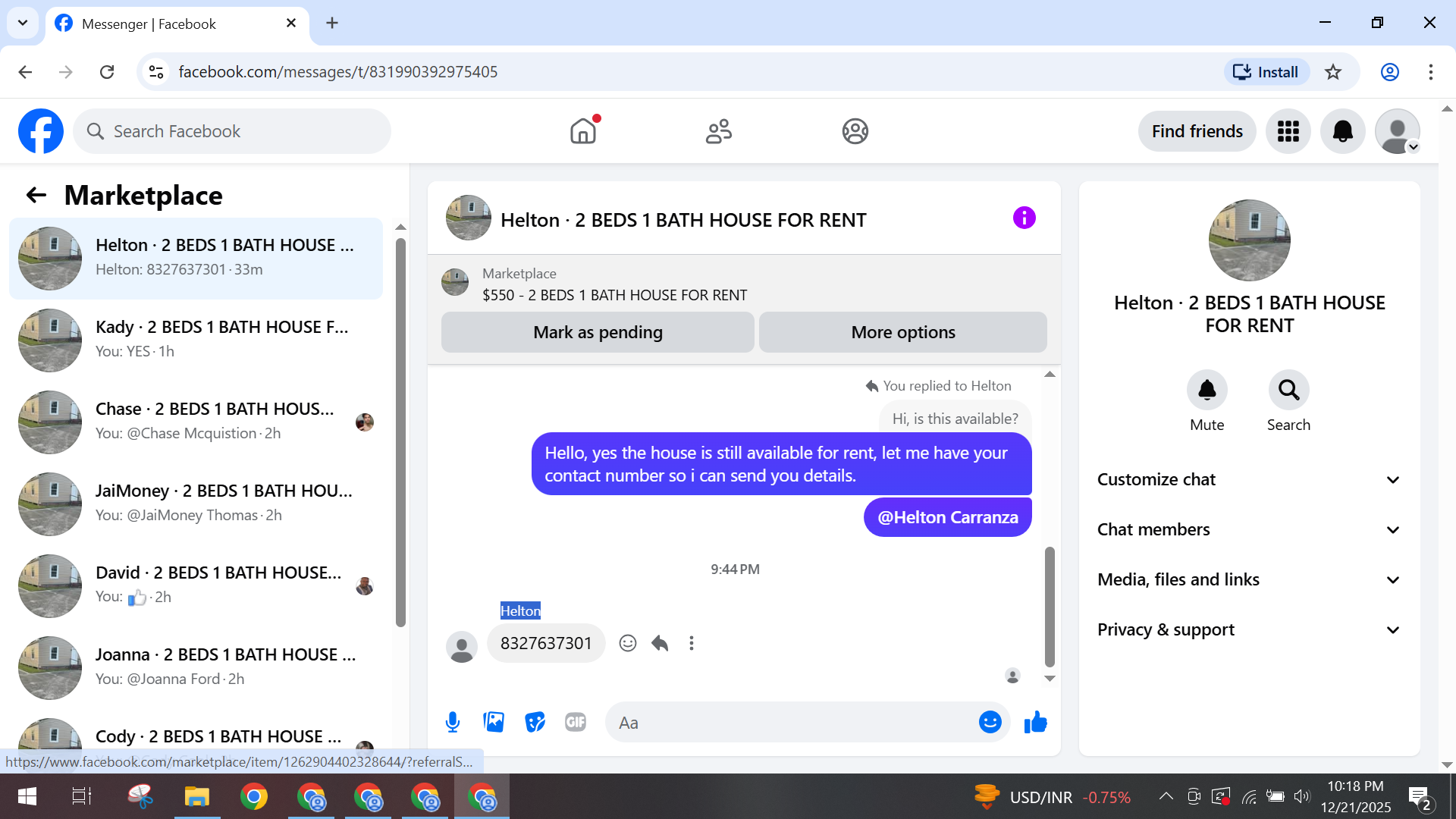Open the volume control in system tray
Viewport: 1456px width, 819px height.
point(1302,796)
